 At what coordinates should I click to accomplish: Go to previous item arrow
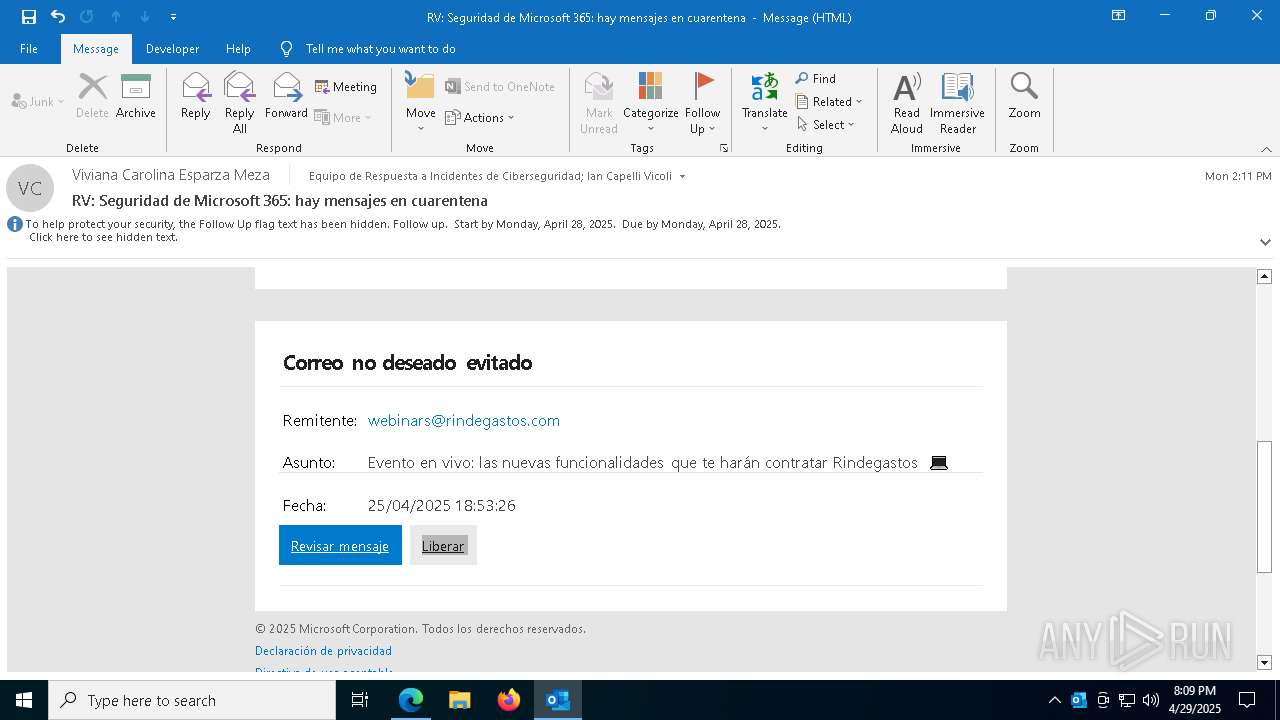click(x=116, y=17)
